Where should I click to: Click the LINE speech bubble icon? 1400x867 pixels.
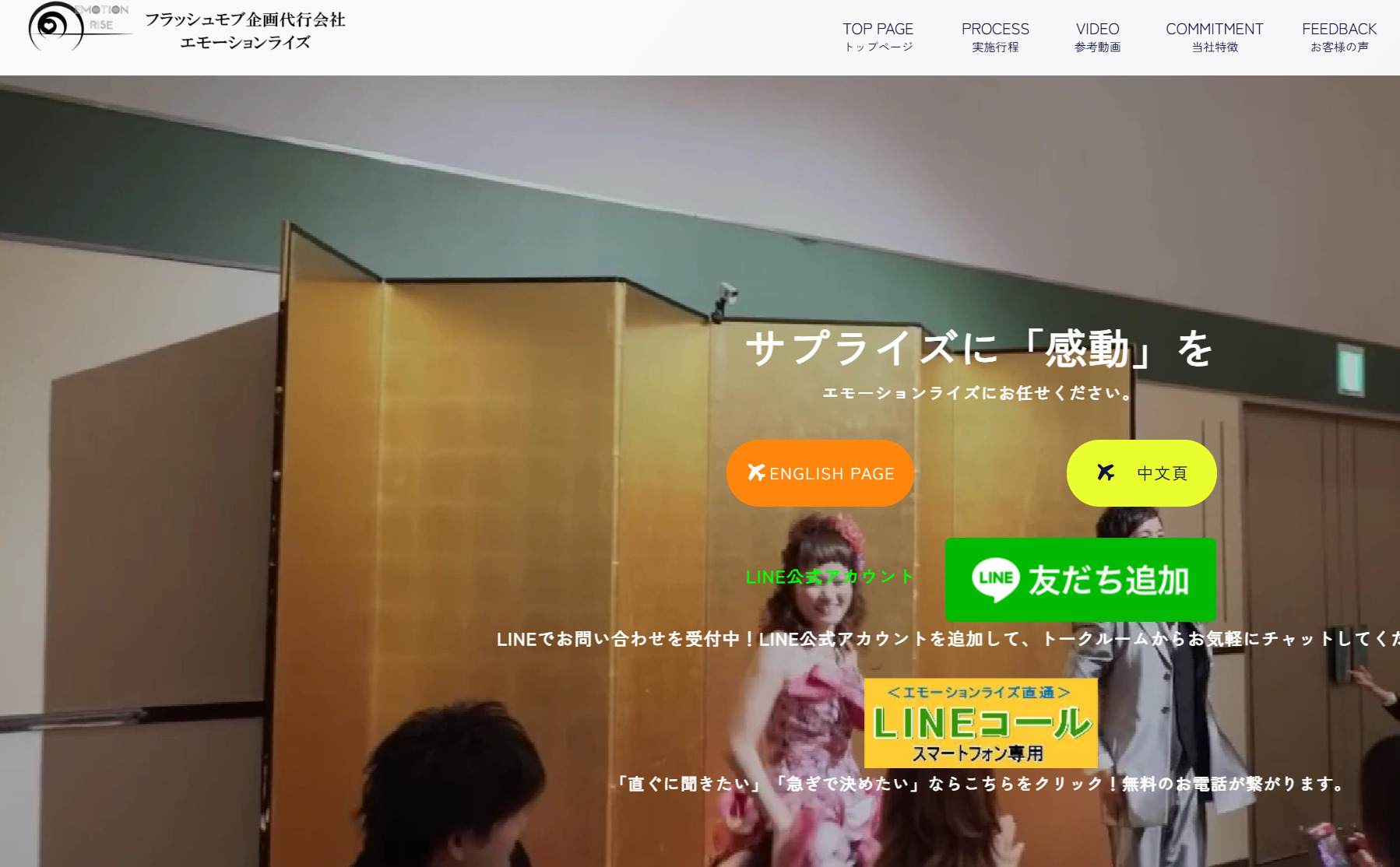996,580
